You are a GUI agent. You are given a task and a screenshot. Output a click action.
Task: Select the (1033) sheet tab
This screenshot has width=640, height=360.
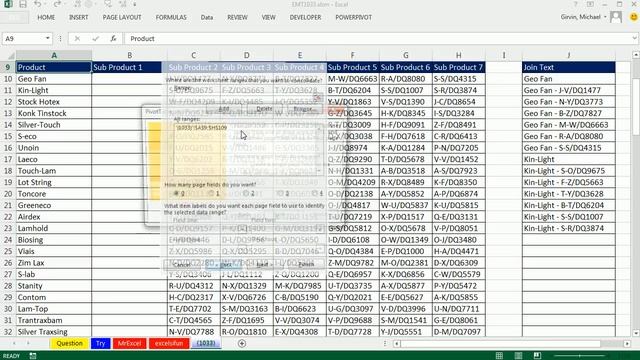click(x=206, y=343)
